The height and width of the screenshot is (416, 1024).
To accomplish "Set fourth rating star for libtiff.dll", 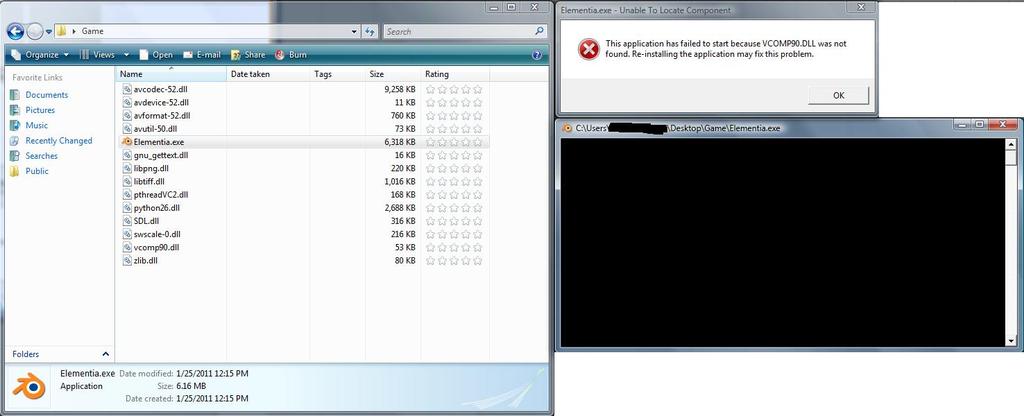I will coord(466,181).
